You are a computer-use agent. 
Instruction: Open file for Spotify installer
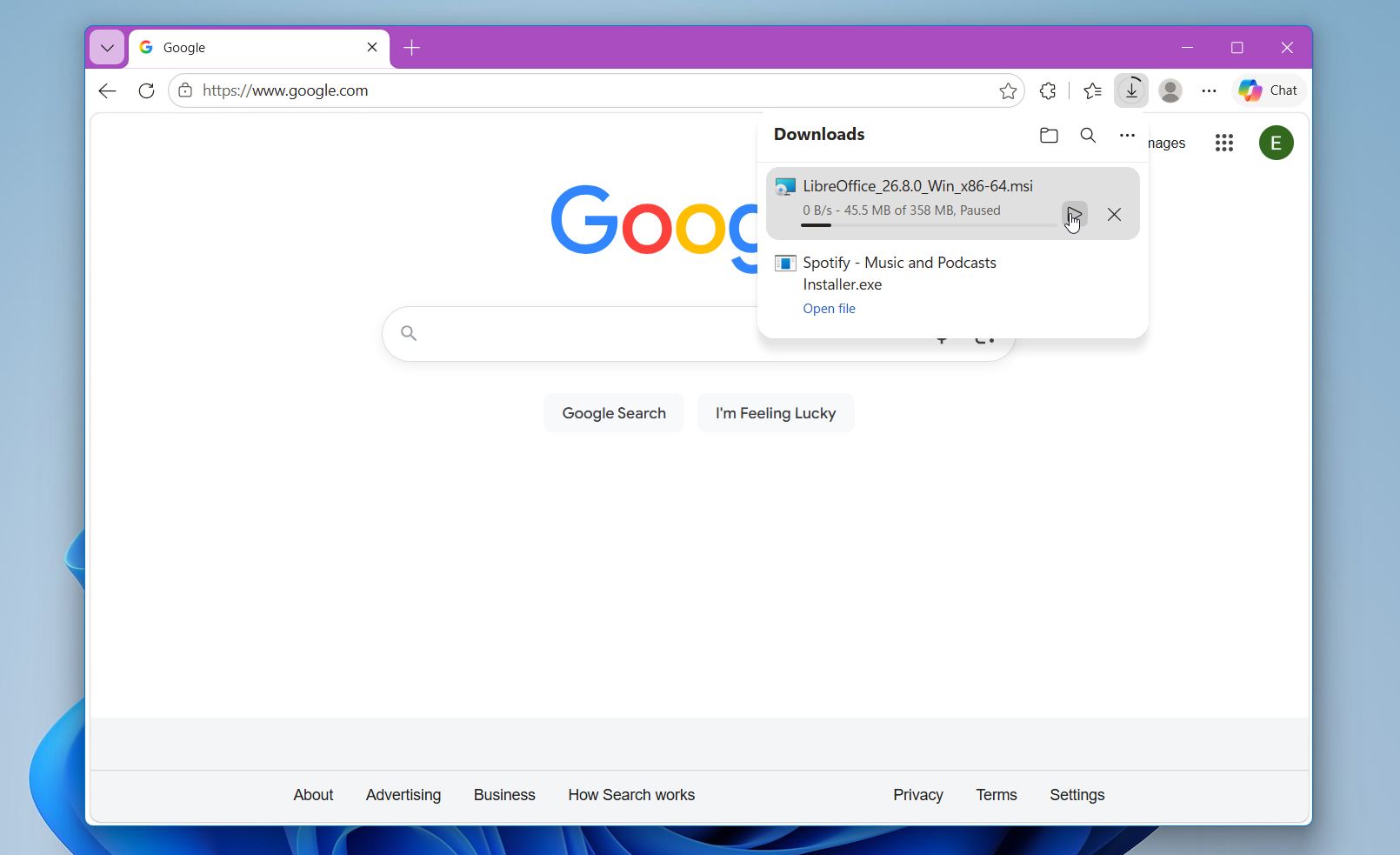tap(829, 309)
